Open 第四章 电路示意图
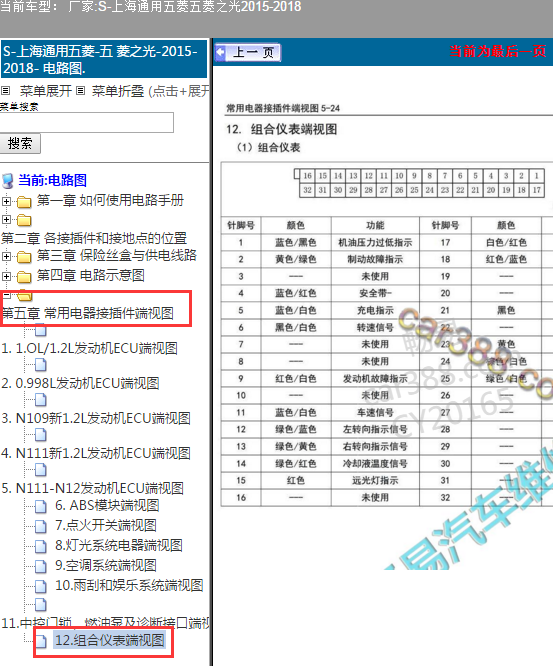Screen dimensions: 553x666 91,275
